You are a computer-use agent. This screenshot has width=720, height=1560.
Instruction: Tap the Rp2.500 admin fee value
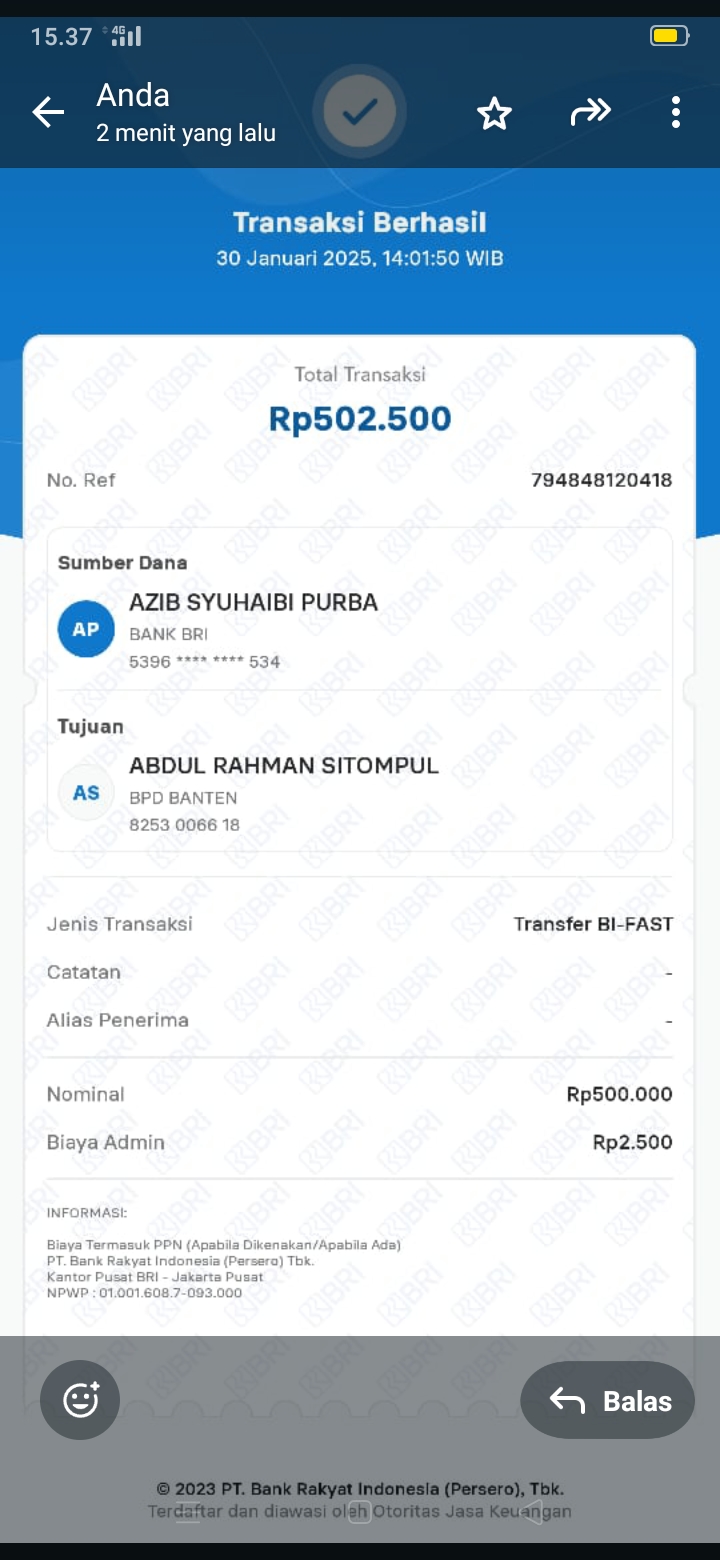click(632, 1142)
